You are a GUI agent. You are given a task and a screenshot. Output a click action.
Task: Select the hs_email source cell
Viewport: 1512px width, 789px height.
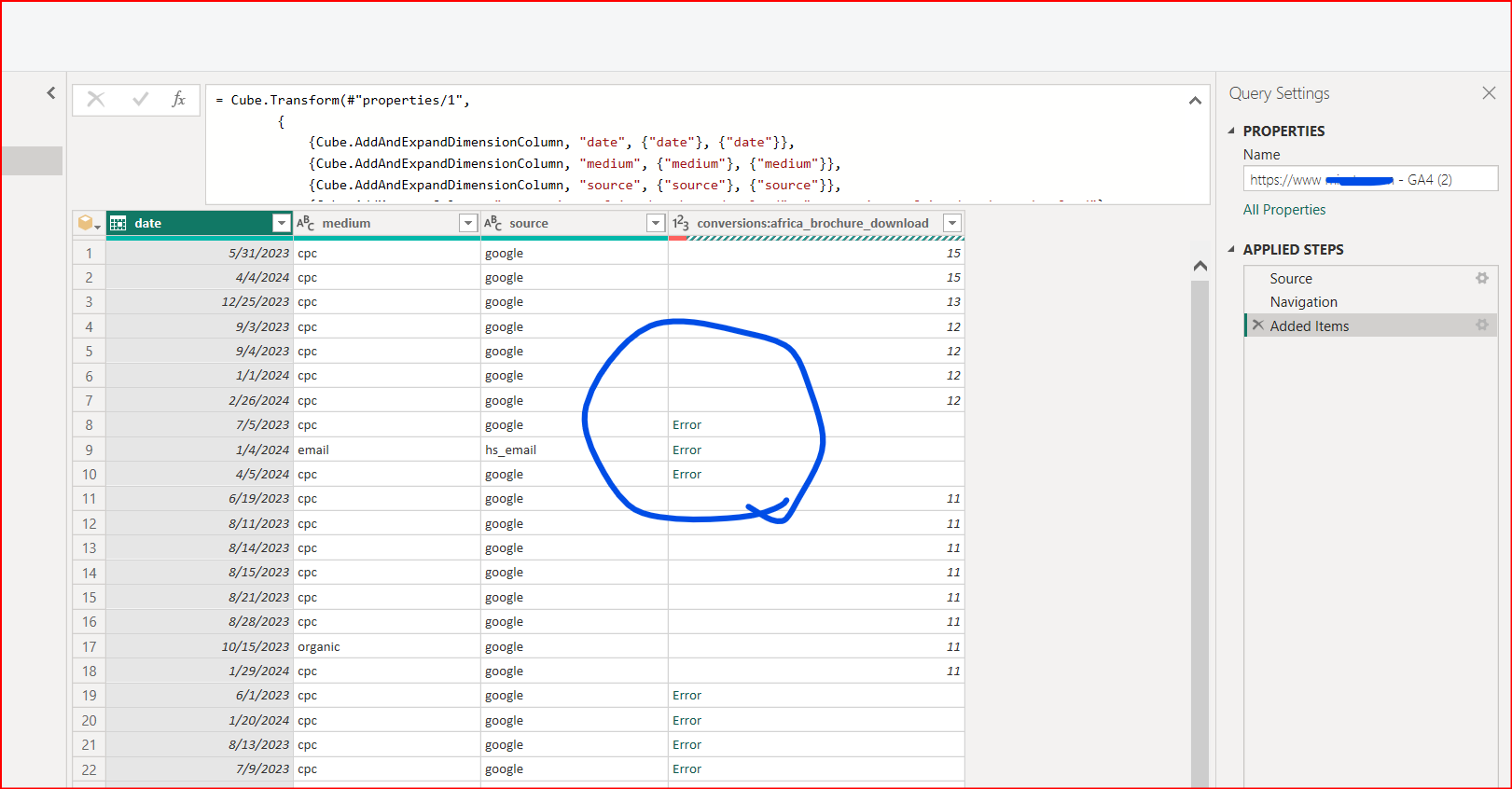tap(575, 450)
